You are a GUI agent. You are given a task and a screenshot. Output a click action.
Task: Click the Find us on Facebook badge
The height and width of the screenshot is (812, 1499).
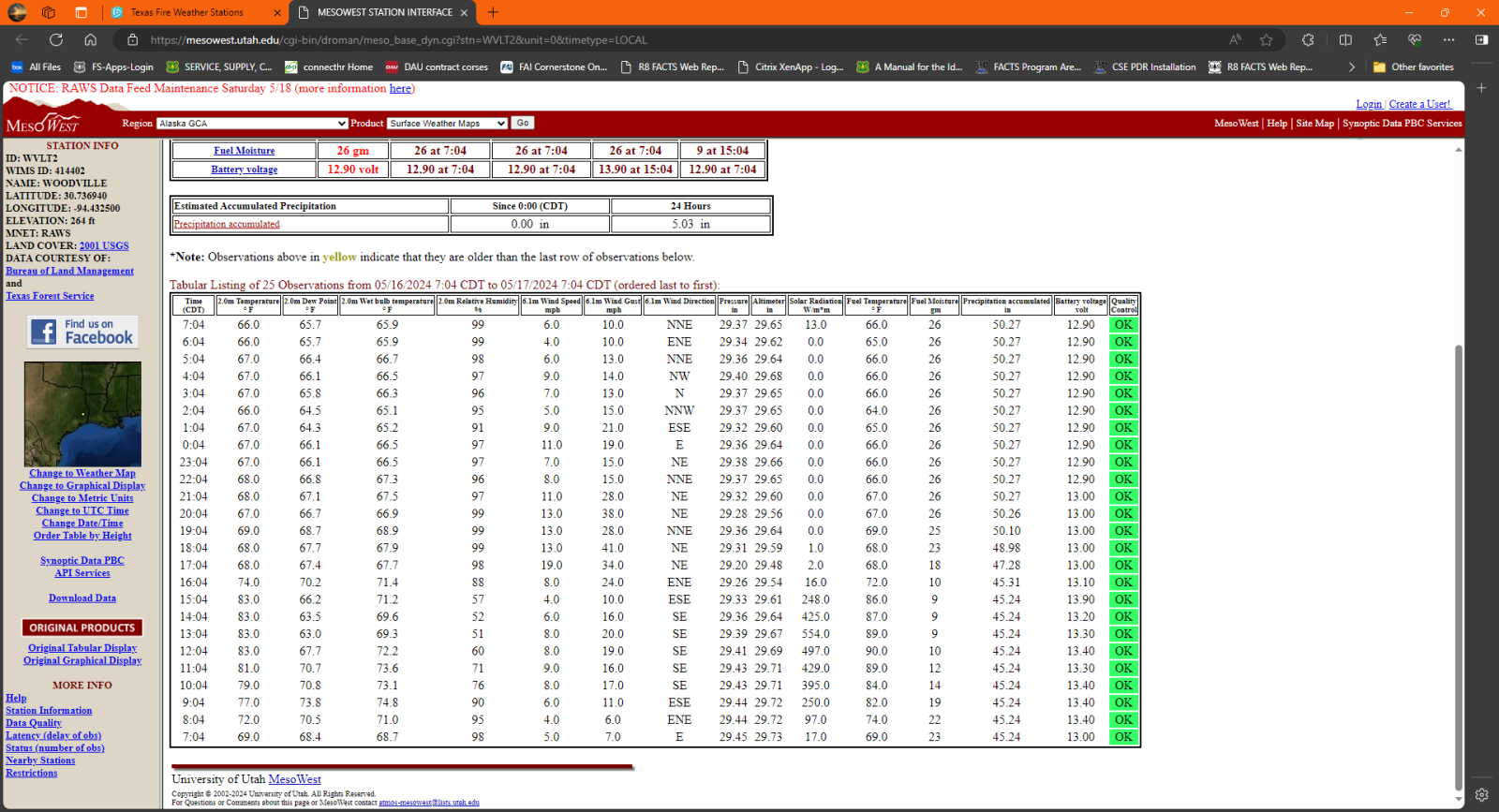82,332
